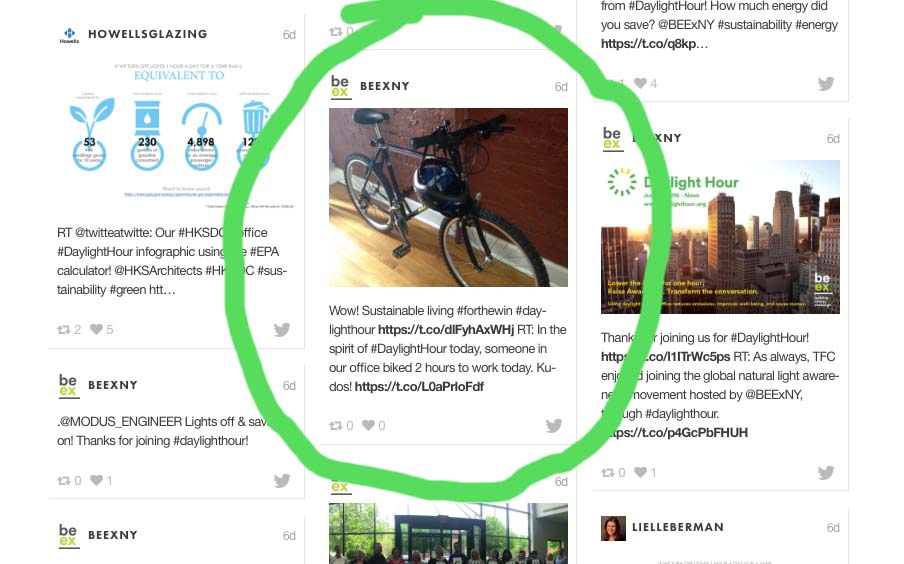904x564 pixels.
Task: Open the bicycle photo thumbnail
Action: coord(448,197)
